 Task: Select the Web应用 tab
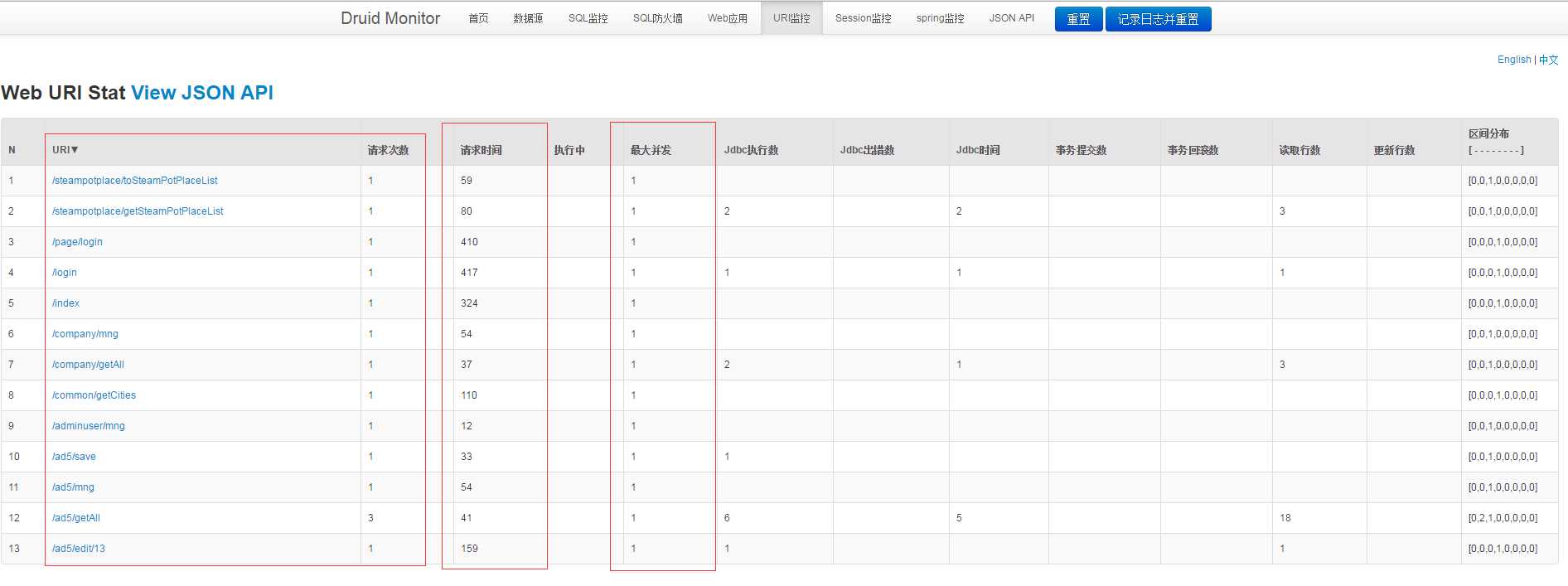[728, 18]
